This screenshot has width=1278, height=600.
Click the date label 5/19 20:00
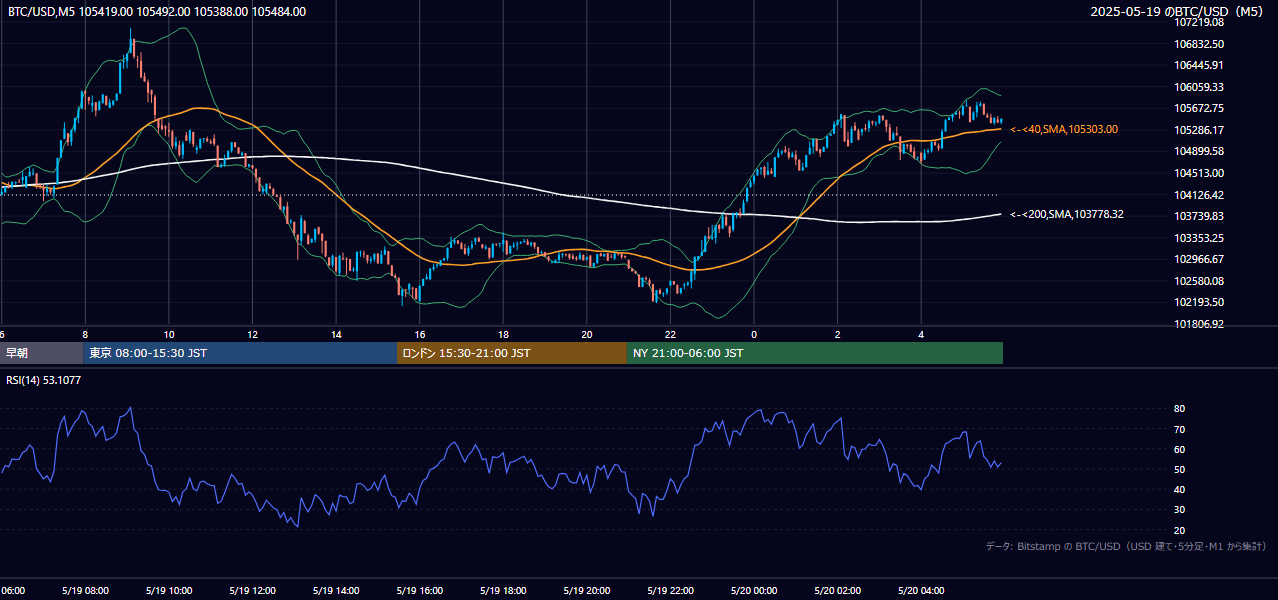(x=586, y=591)
